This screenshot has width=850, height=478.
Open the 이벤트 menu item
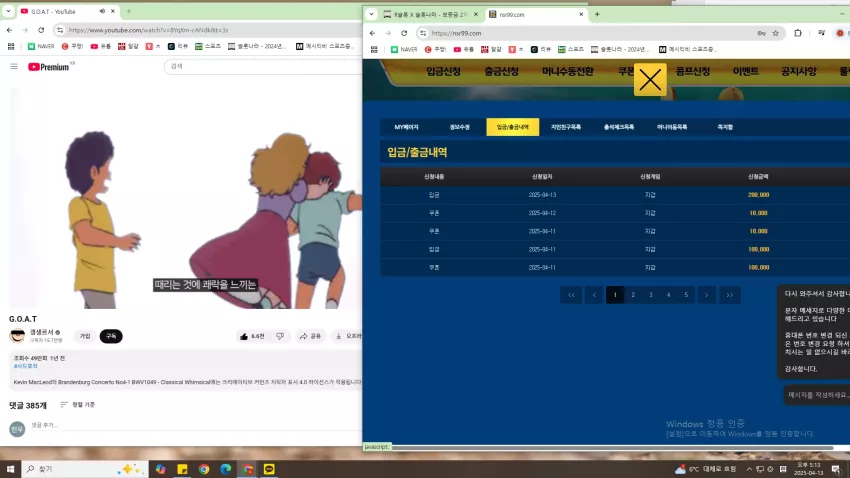[x=746, y=72]
